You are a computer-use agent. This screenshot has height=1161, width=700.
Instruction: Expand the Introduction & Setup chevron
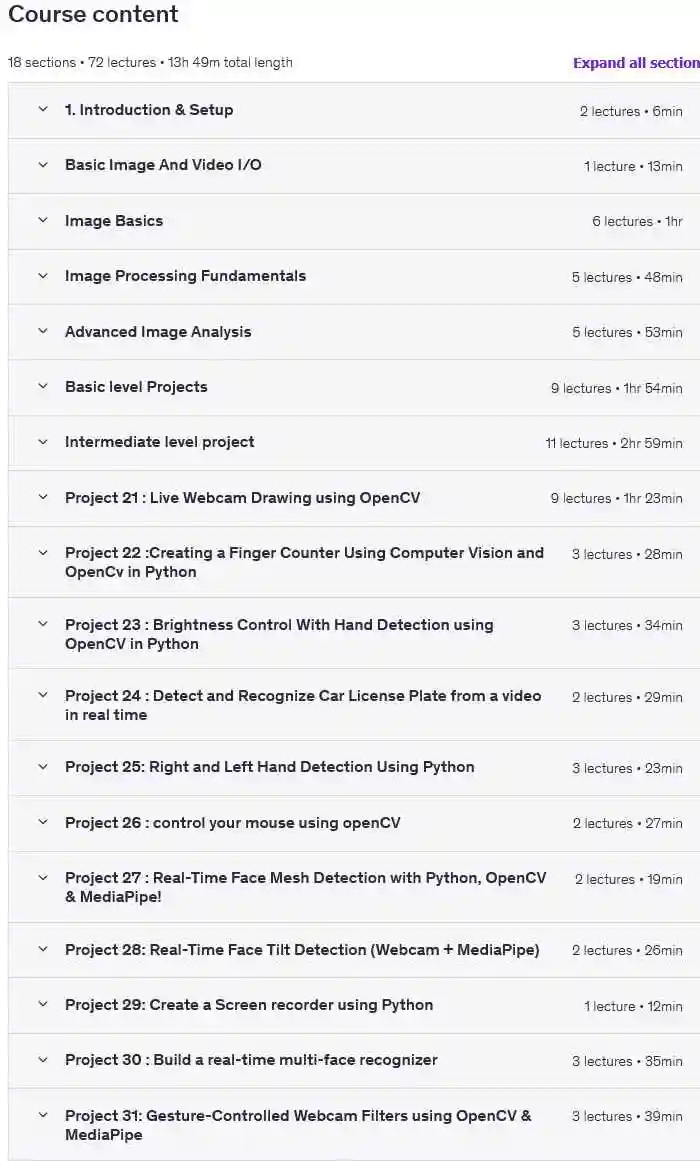(x=43, y=110)
